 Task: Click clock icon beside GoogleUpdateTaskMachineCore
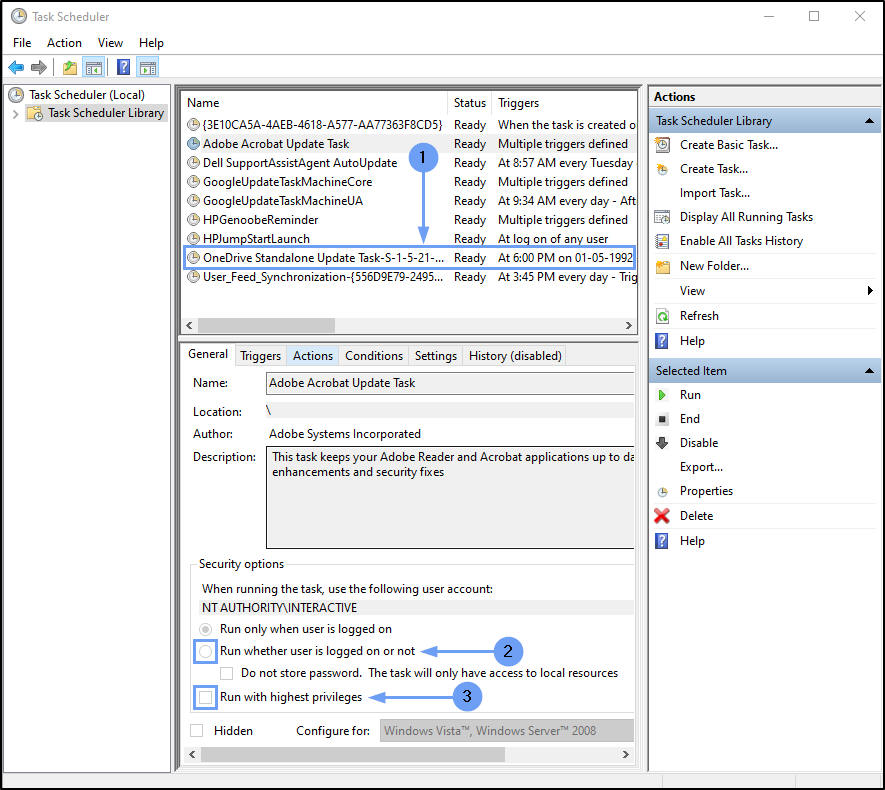click(194, 182)
